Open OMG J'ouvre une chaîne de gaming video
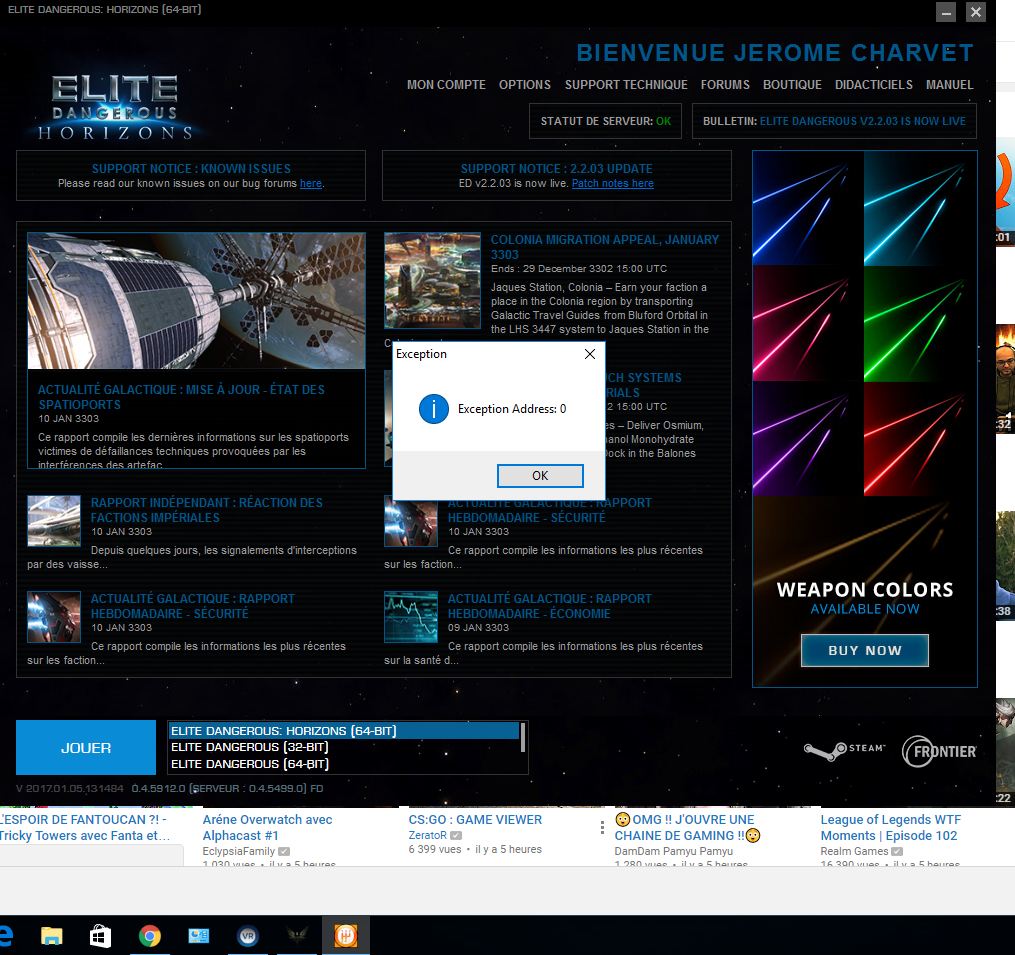Viewport: 1015px width, 955px height. 687,827
